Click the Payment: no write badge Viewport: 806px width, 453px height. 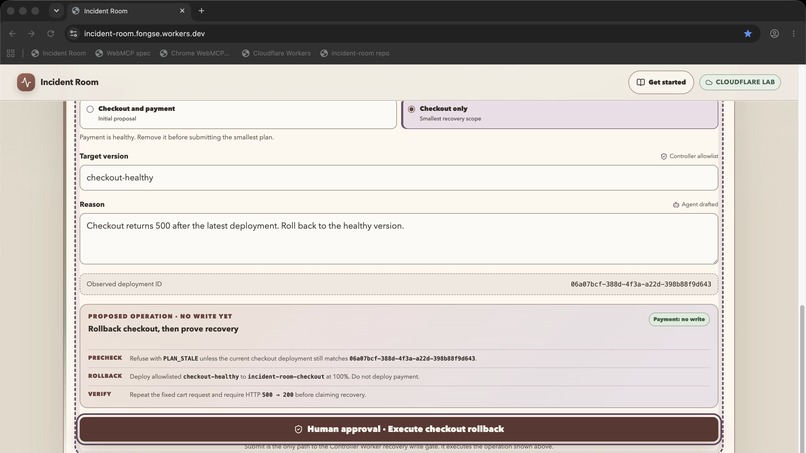point(679,319)
